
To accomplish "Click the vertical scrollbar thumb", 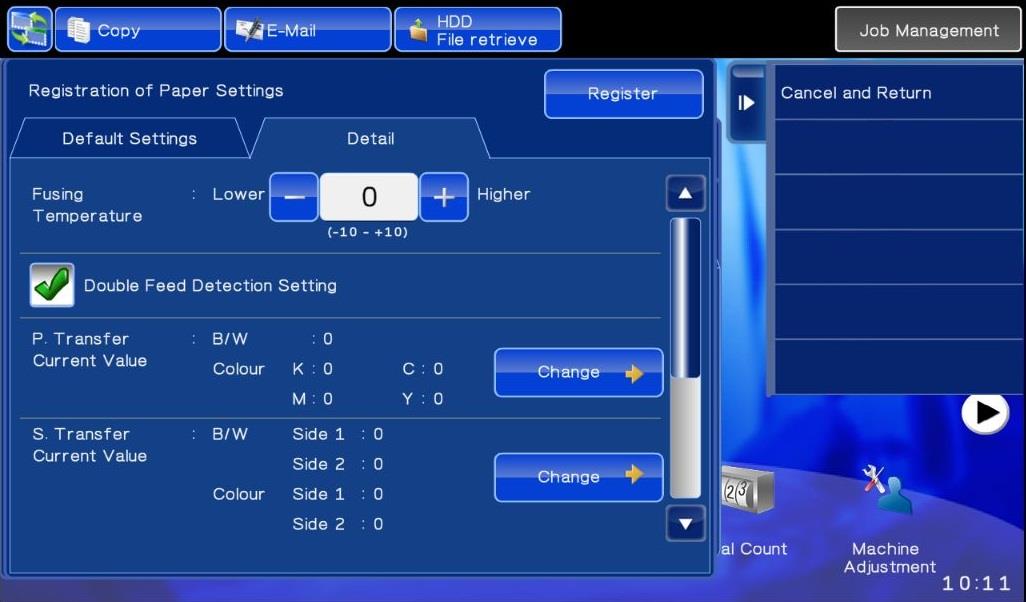I will (x=685, y=298).
